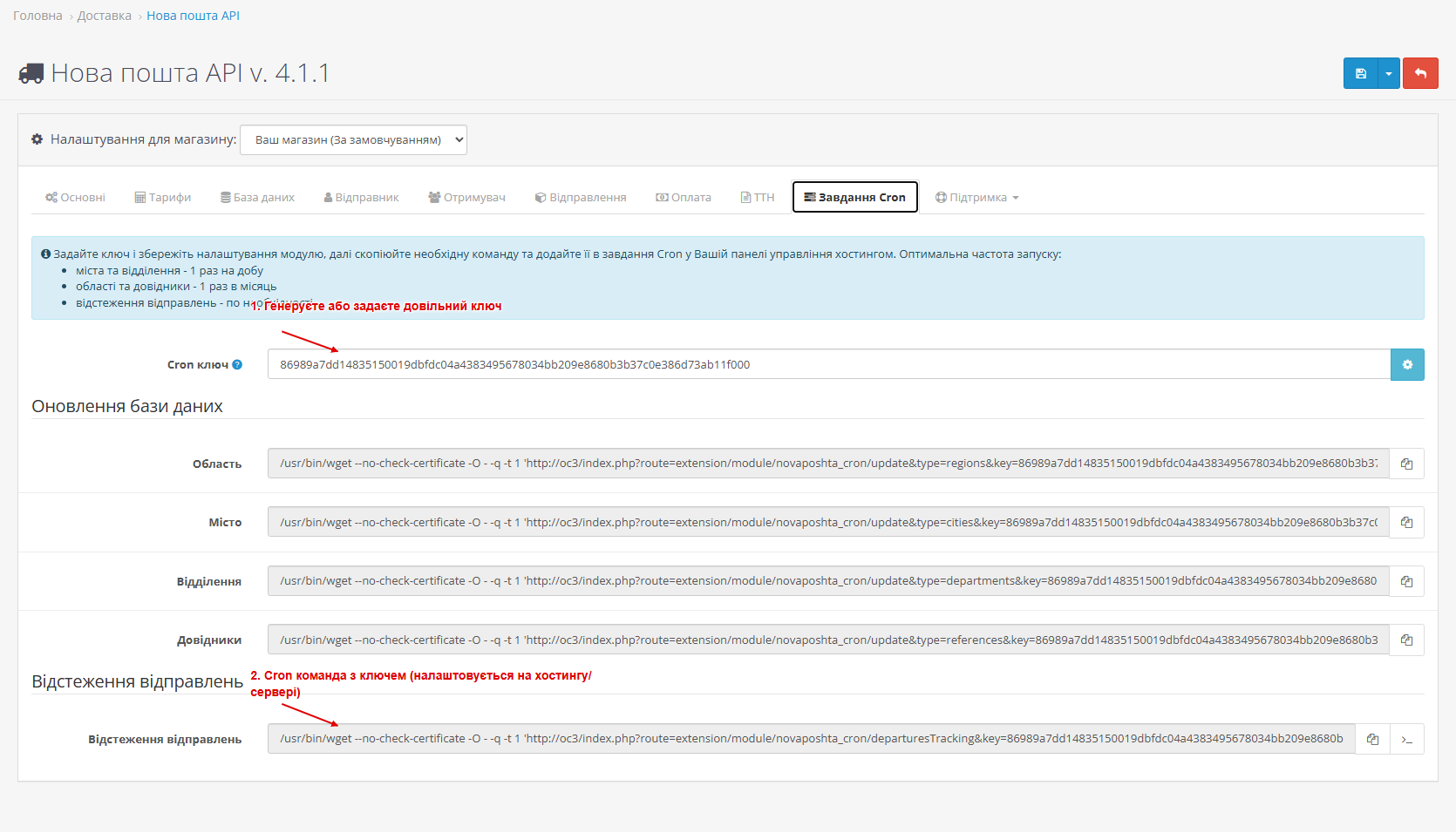Copy the Місто cron command
The image size is (1456, 833).
[x=1406, y=522]
